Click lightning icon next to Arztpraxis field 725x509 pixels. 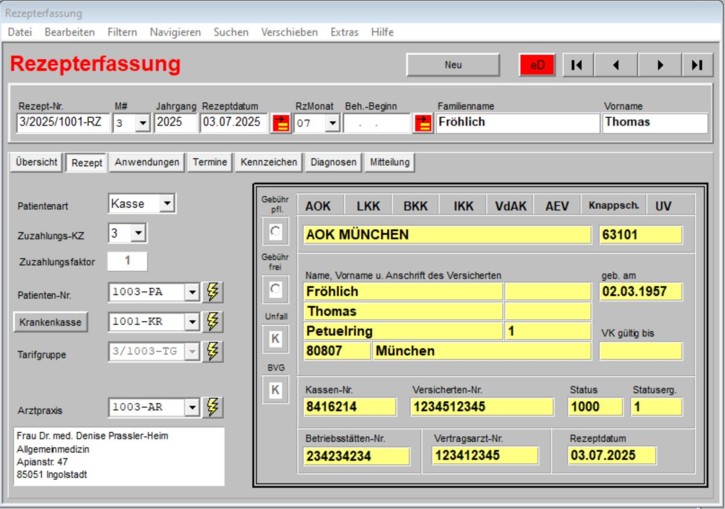click(x=213, y=407)
